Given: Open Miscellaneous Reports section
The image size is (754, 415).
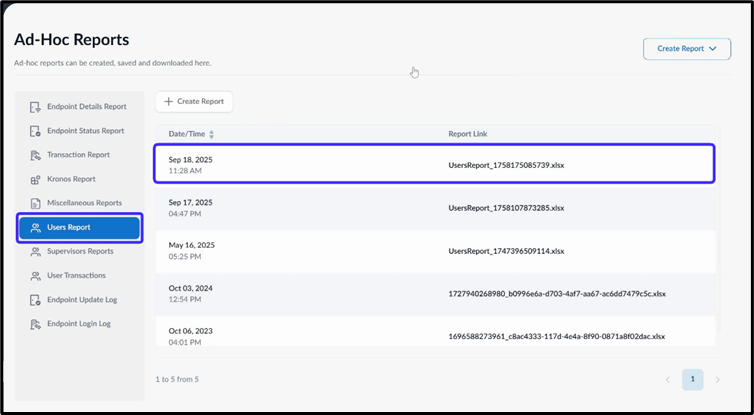Looking at the screenshot, I should point(80,203).
